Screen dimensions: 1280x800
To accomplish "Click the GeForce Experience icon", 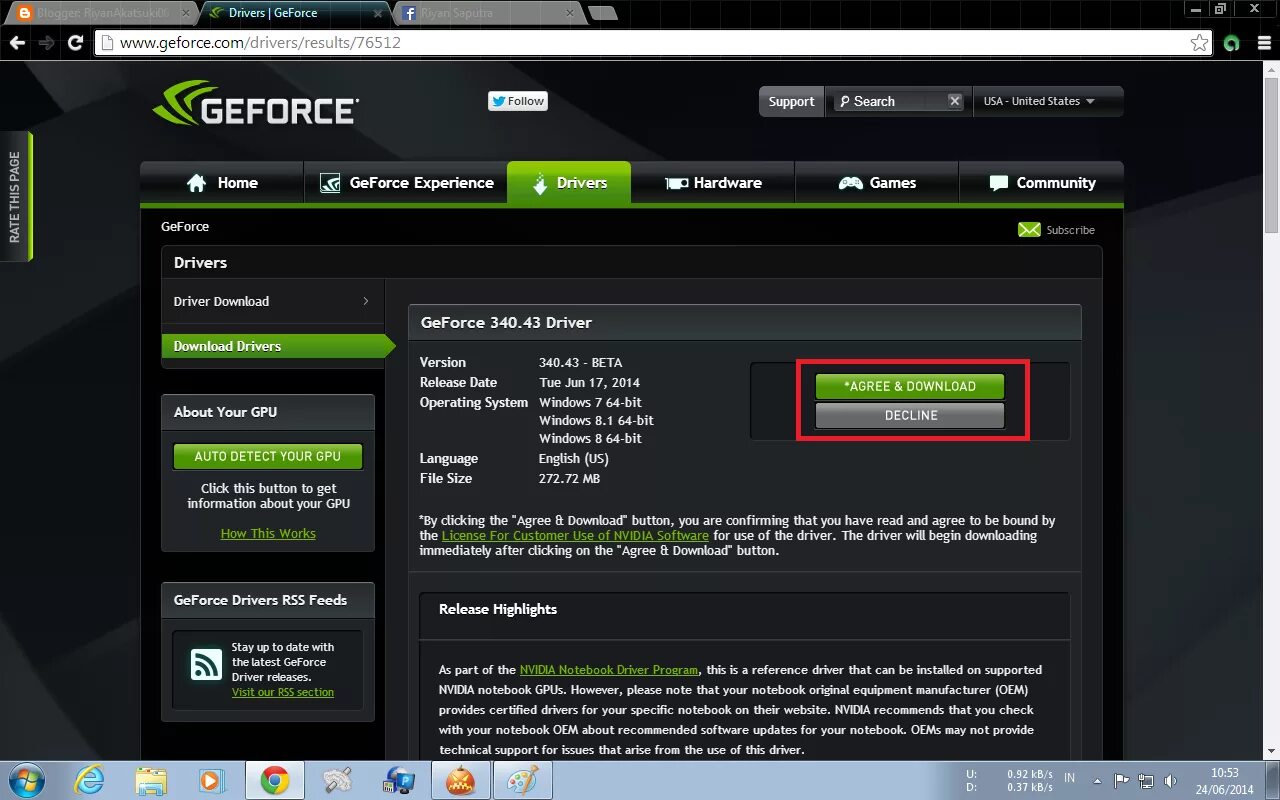I will (x=330, y=183).
